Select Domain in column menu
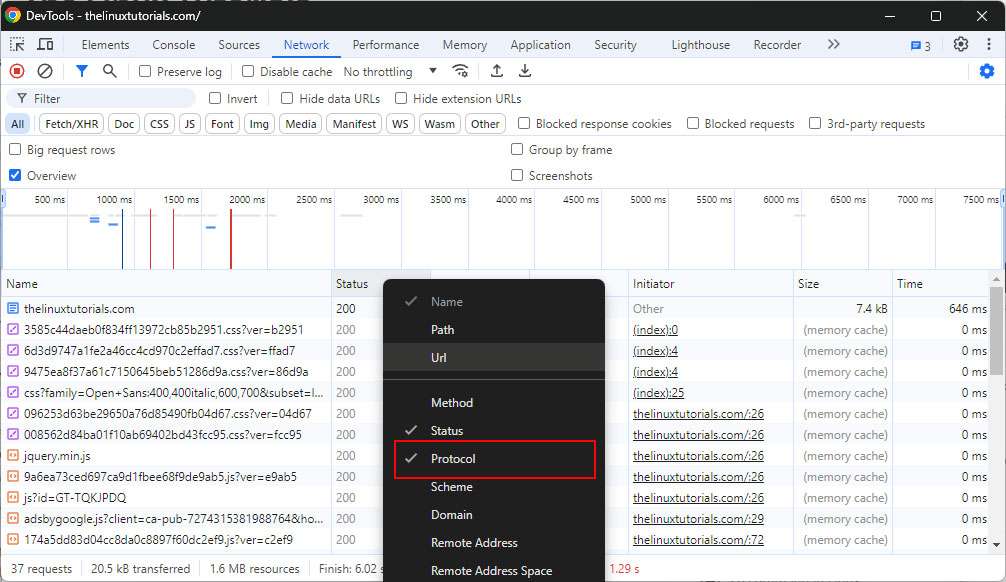Viewport: 1006px width, 582px height. pos(495,515)
